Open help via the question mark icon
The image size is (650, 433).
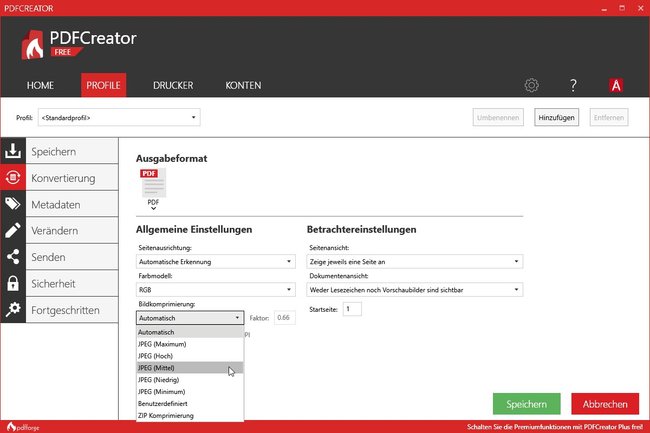pos(573,85)
